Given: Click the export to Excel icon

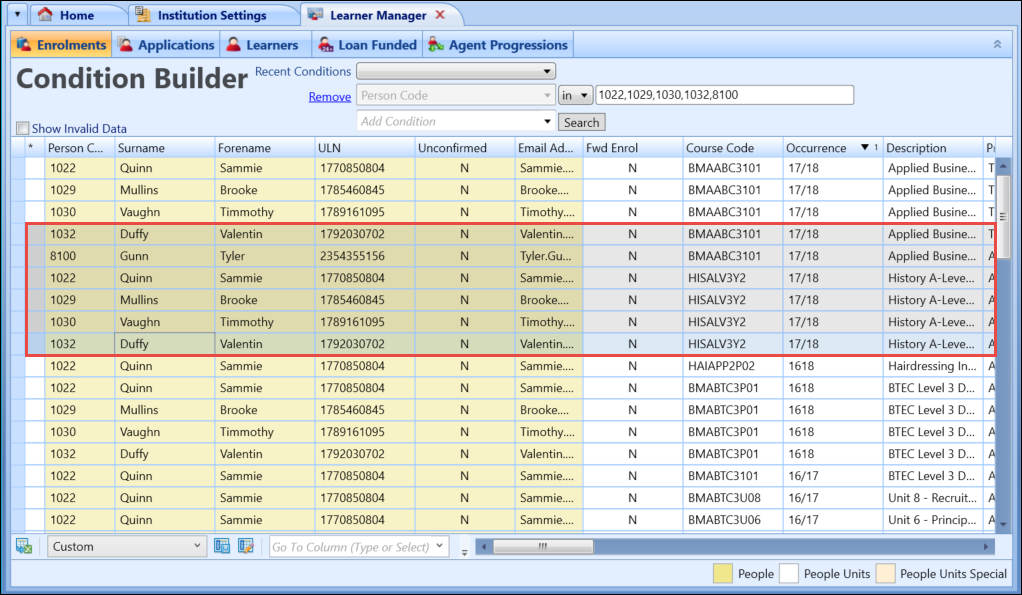Looking at the screenshot, I should pos(25,546).
